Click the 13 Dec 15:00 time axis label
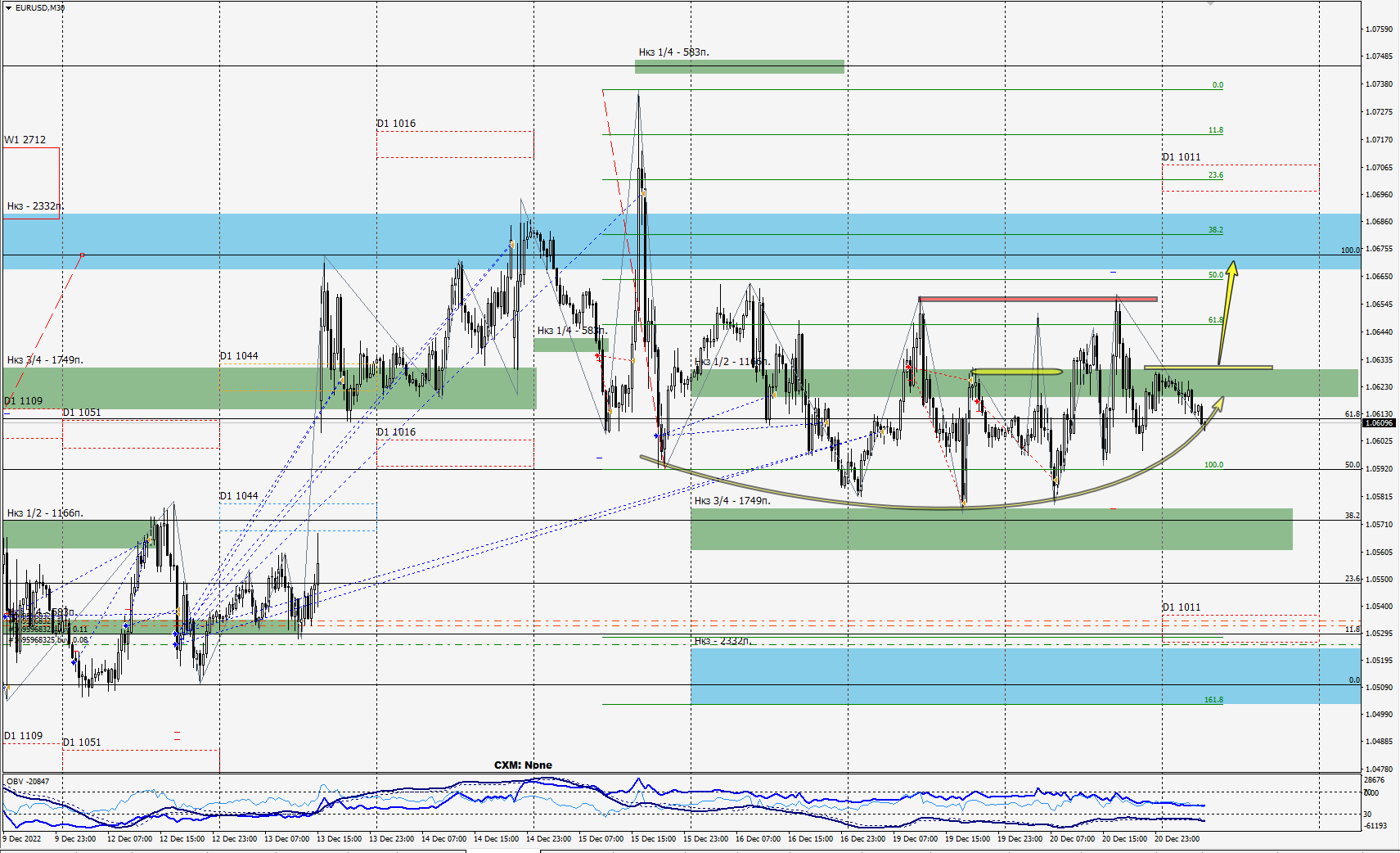1400x853 pixels. 339,838
